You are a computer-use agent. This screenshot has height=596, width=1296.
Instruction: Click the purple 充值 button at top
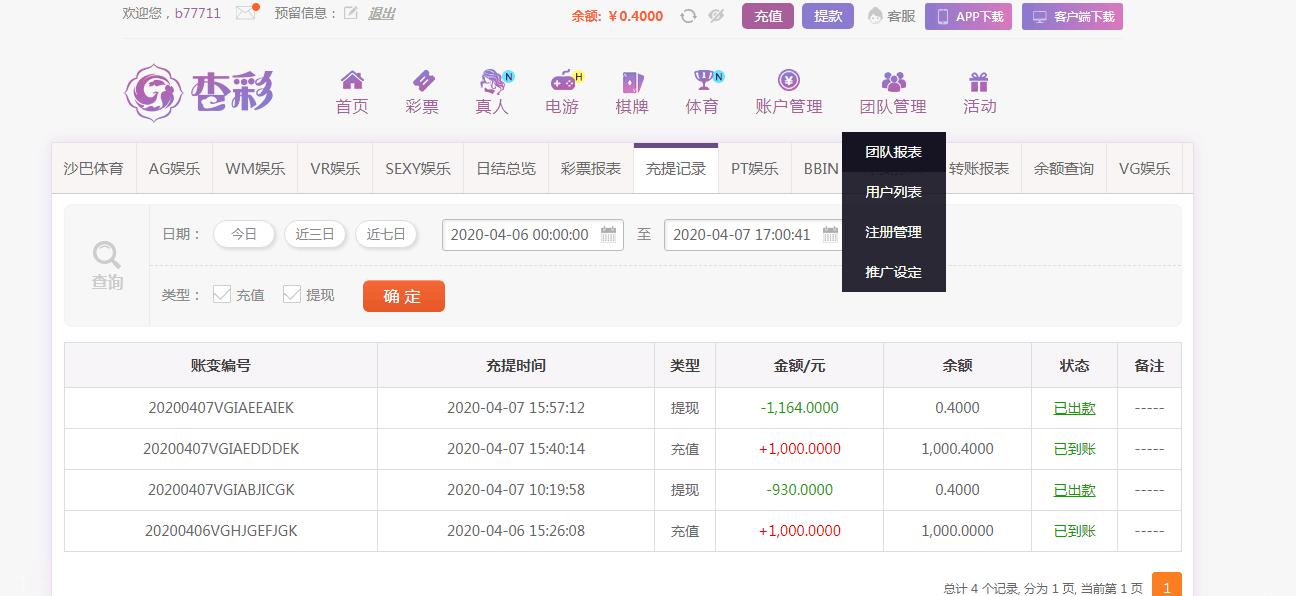click(768, 16)
